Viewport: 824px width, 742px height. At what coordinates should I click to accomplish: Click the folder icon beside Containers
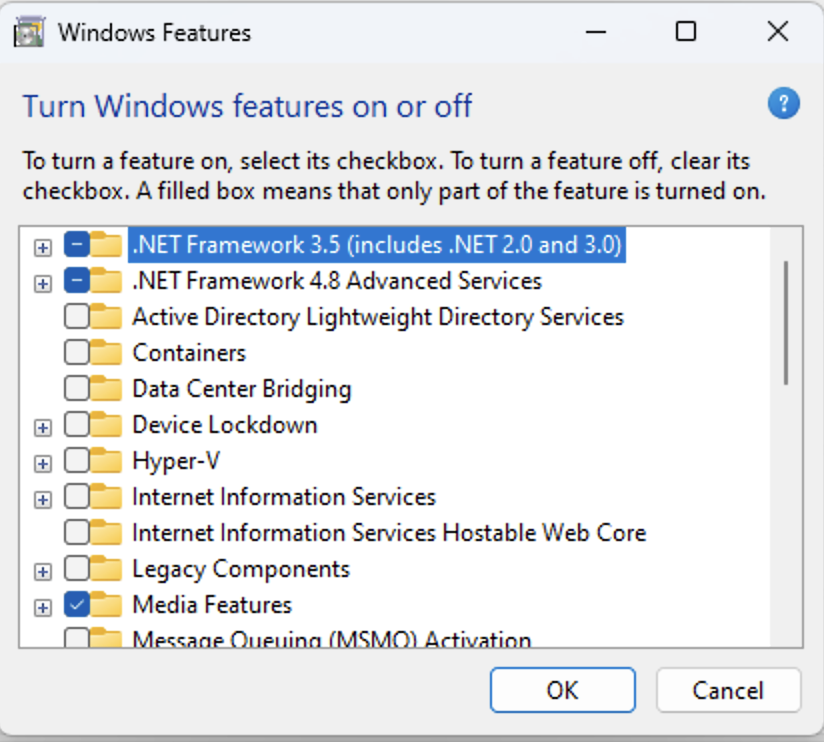point(106,352)
